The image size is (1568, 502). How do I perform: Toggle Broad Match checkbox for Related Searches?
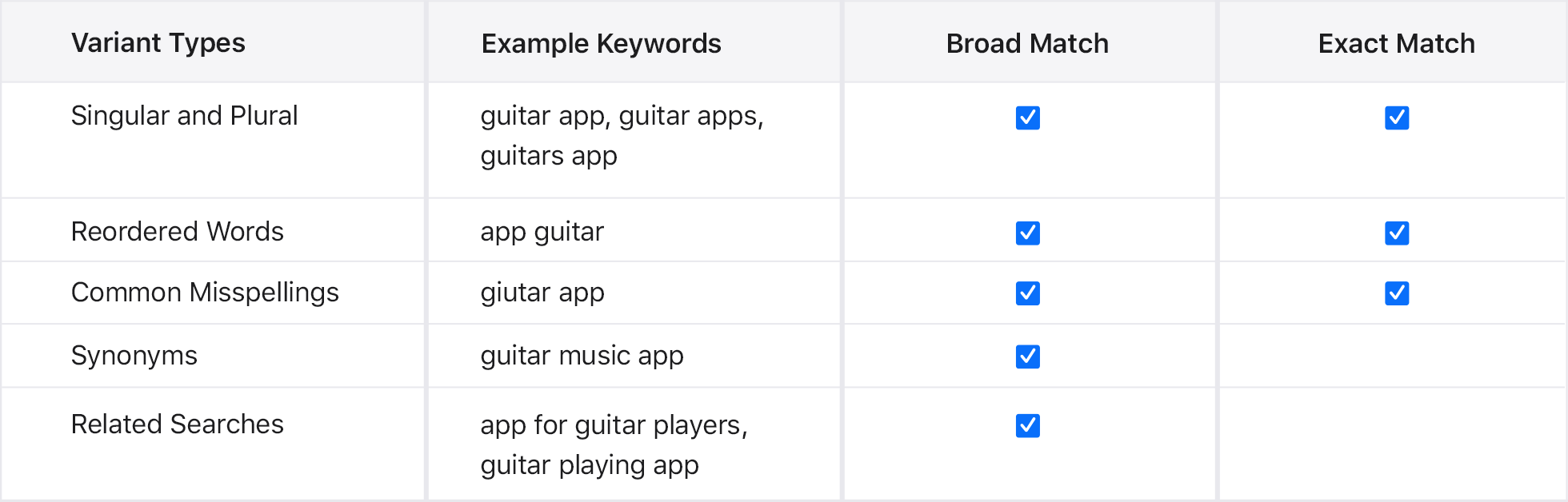pos(1027,425)
